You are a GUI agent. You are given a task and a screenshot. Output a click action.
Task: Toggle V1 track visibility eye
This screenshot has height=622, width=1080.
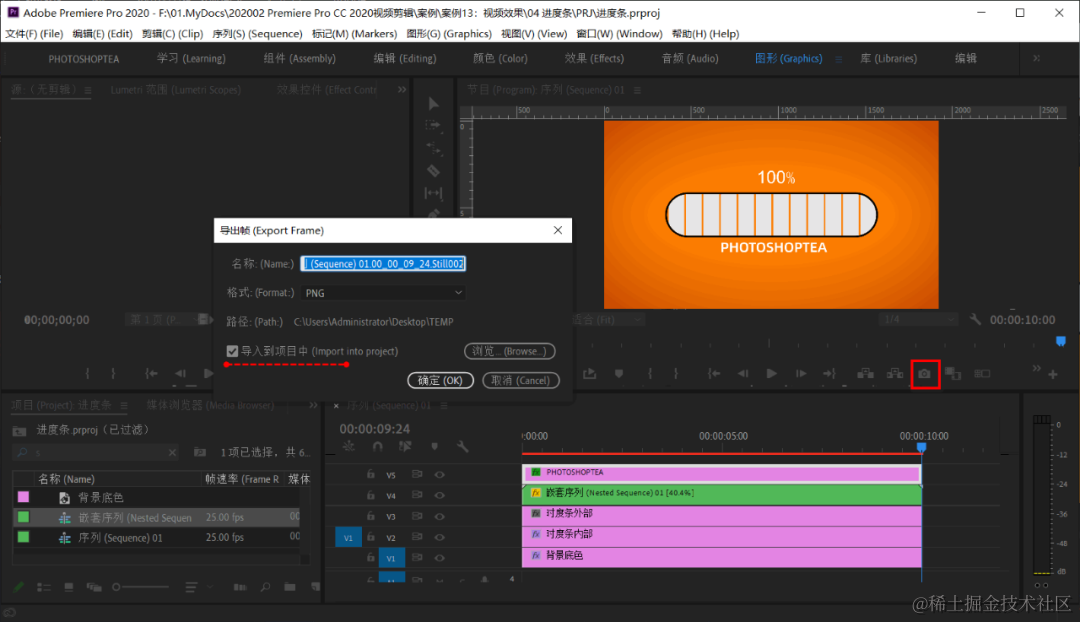click(439, 558)
